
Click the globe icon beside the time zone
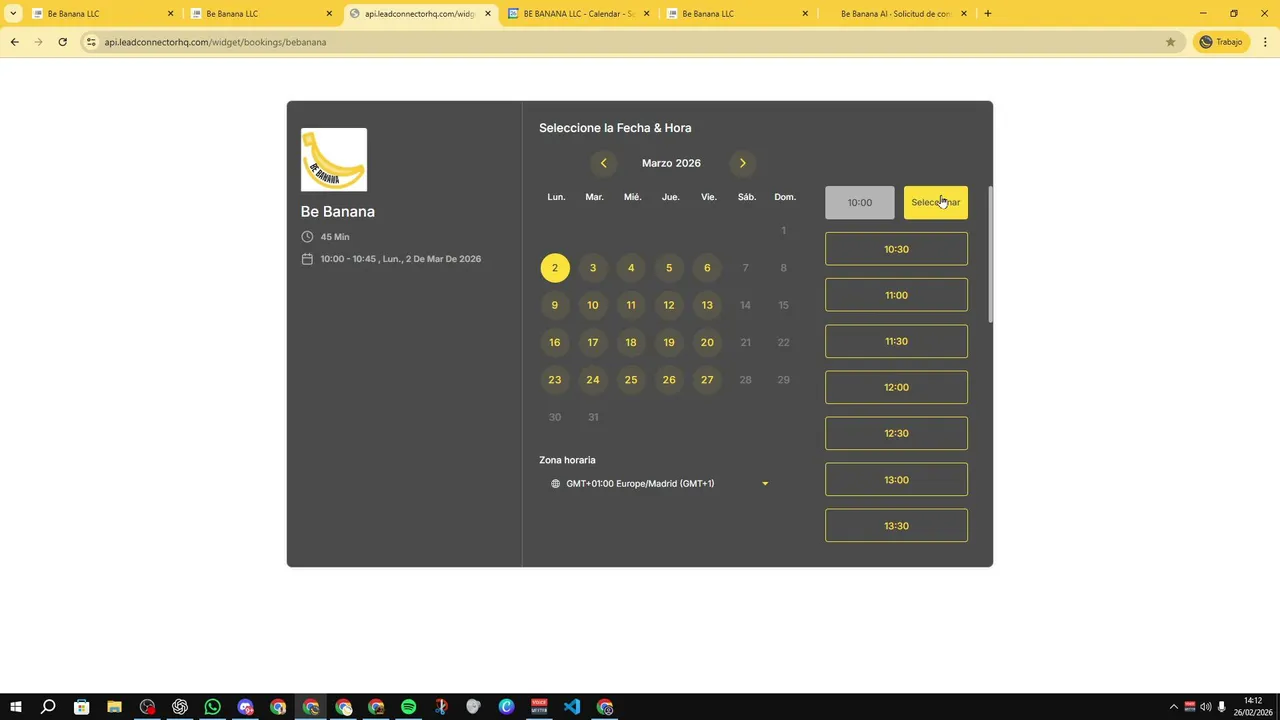pos(556,484)
